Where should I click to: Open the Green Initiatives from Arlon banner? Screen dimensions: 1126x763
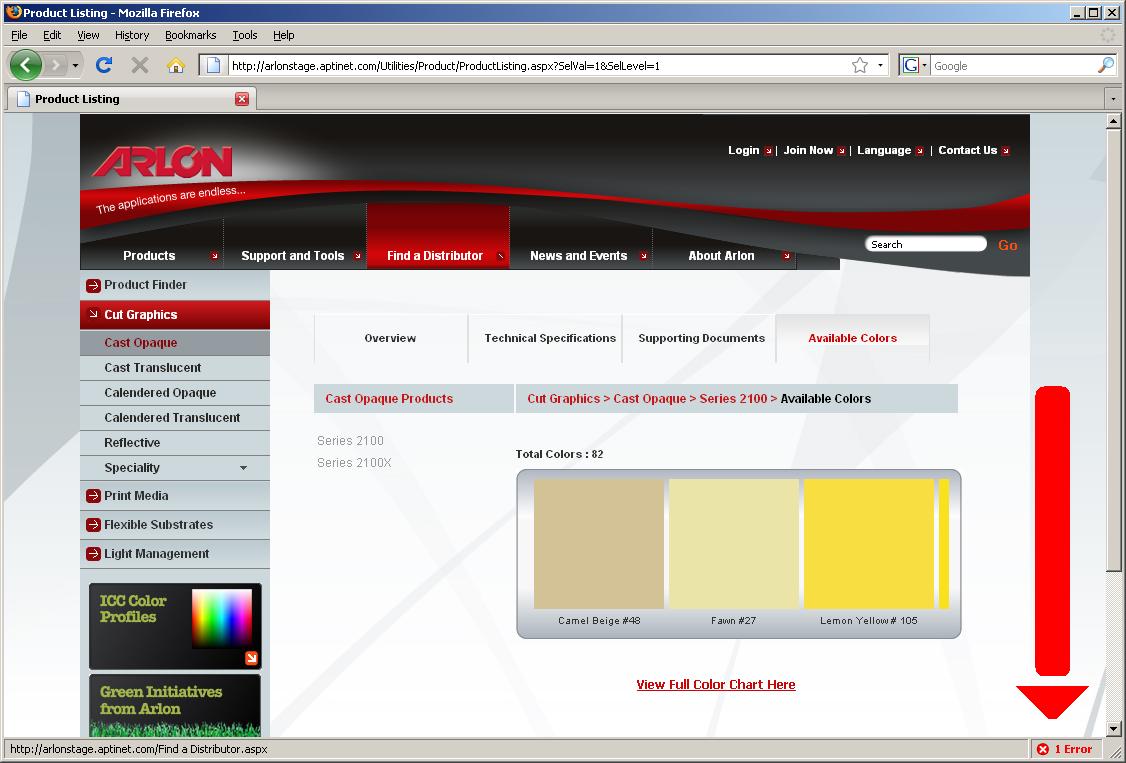175,706
